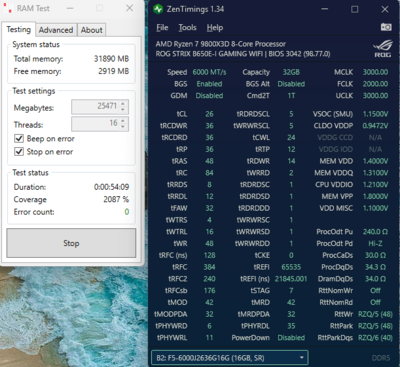Viewport: 400px width, 367px height.
Task: Toggle the Beep on error checkbox
Action: point(19,138)
